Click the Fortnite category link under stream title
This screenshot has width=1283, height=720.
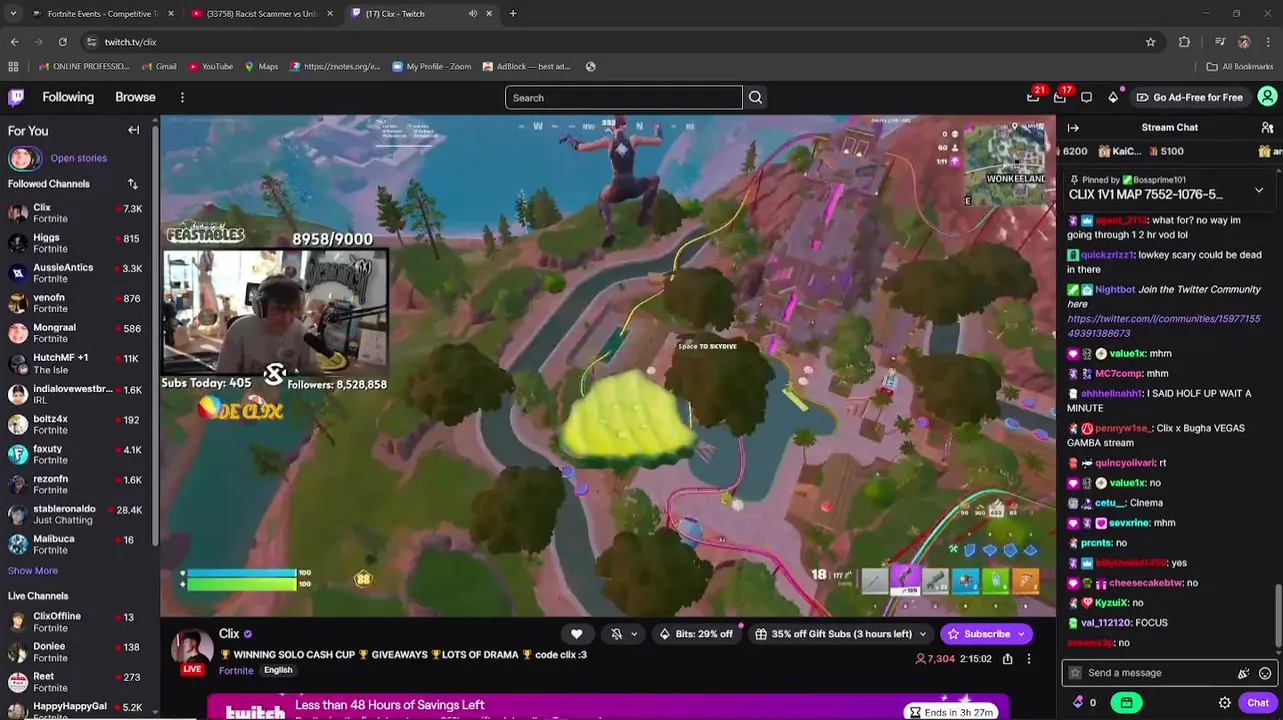pos(236,670)
